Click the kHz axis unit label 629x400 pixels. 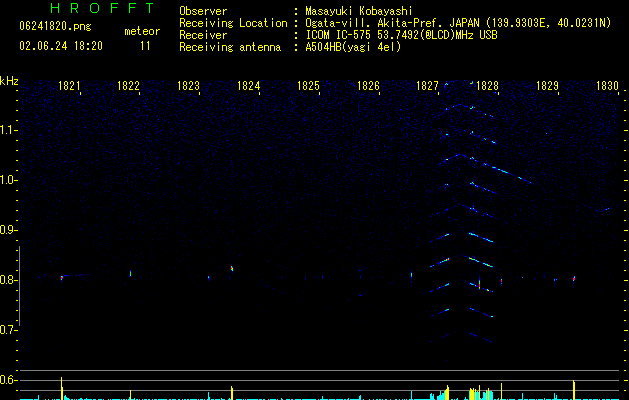9,81
